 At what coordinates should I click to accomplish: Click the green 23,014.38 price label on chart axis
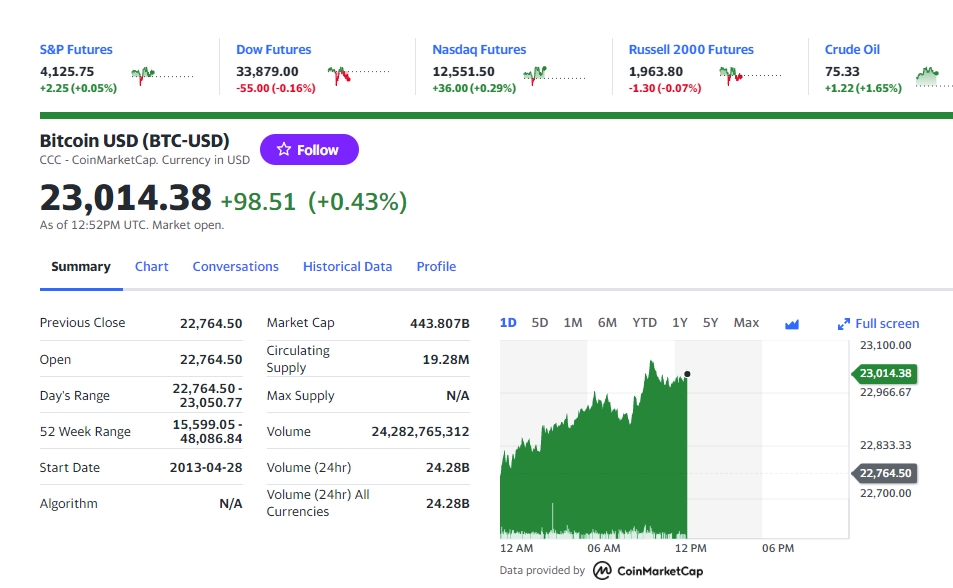point(884,373)
